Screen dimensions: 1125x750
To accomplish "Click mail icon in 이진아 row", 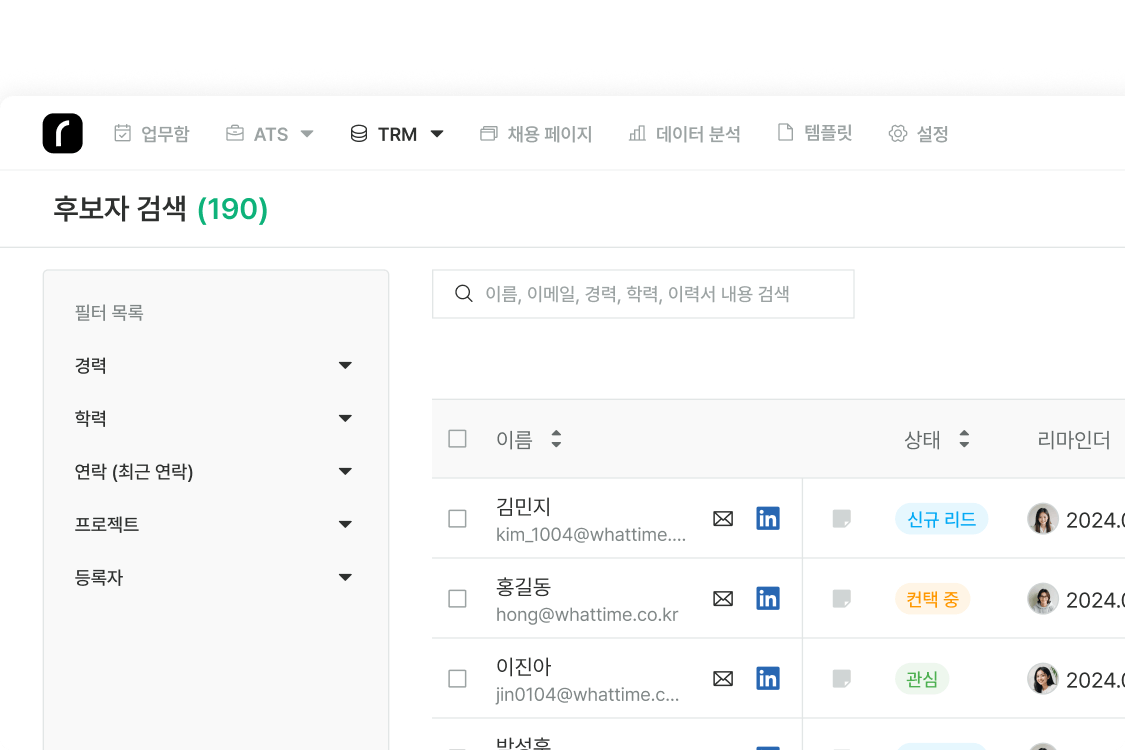I will pyautogui.click(x=723, y=678).
